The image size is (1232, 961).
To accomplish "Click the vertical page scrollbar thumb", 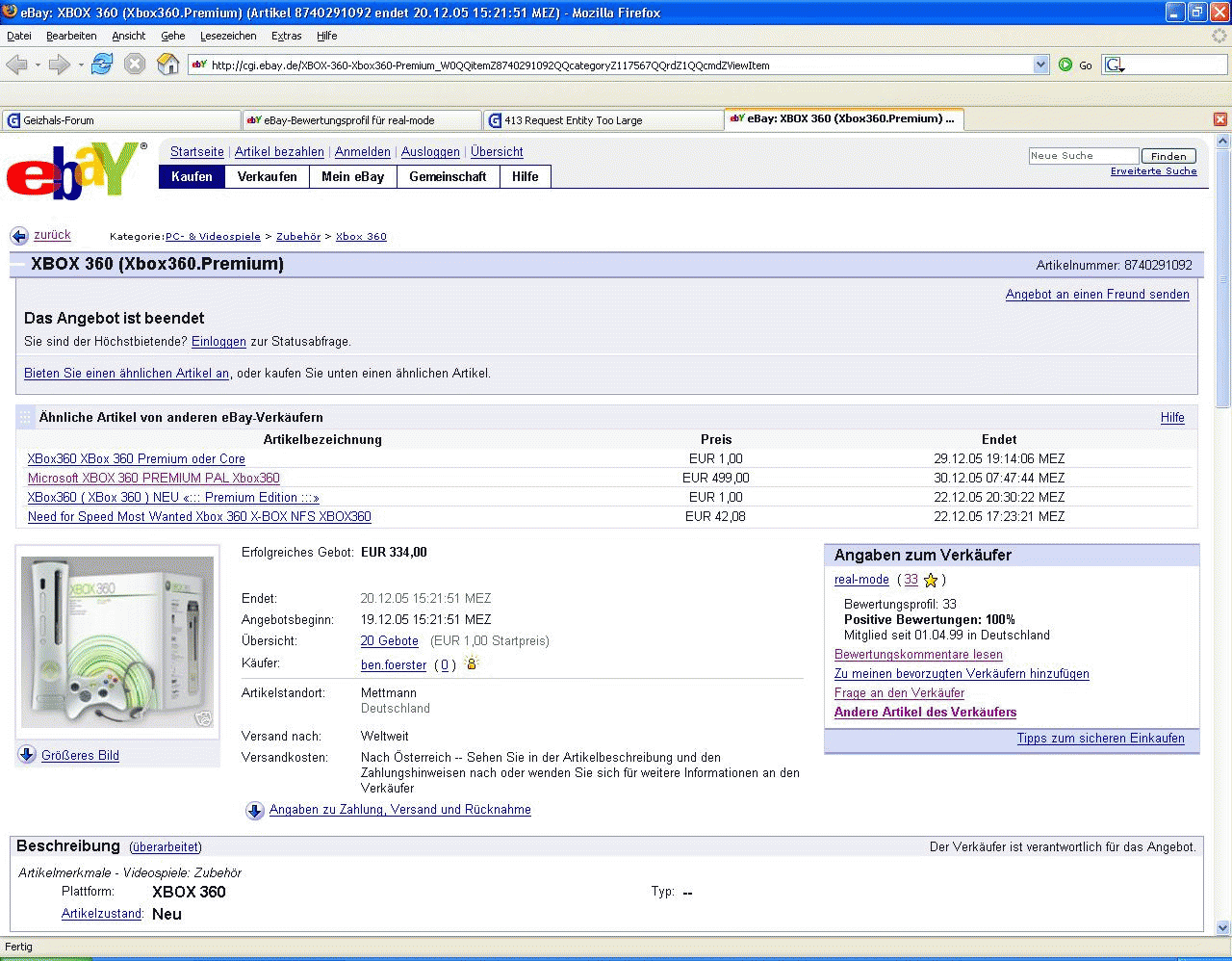I will 1223,279.
